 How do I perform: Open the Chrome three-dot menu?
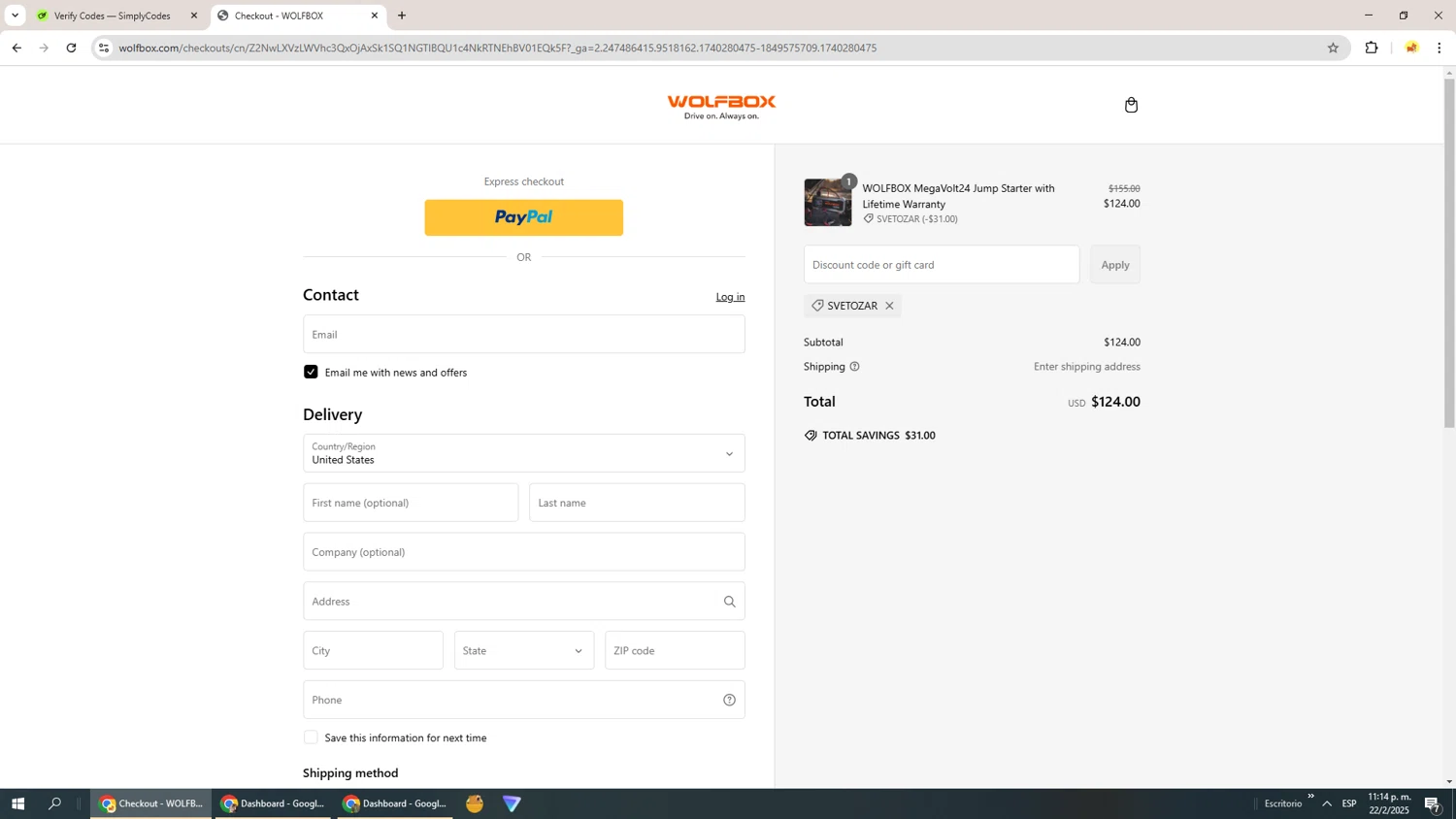point(1439,48)
